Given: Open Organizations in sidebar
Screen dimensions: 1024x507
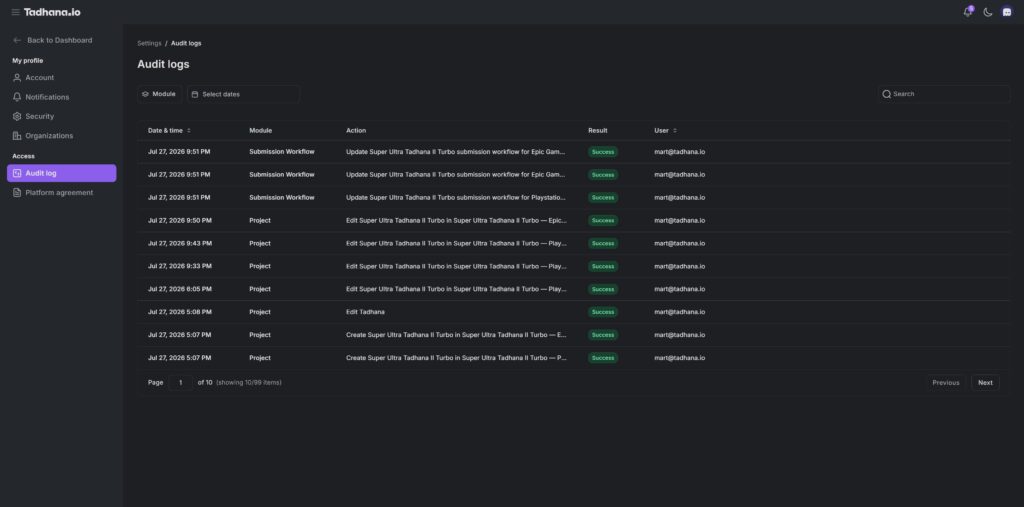Looking at the screenshot, I should [61, 136].
